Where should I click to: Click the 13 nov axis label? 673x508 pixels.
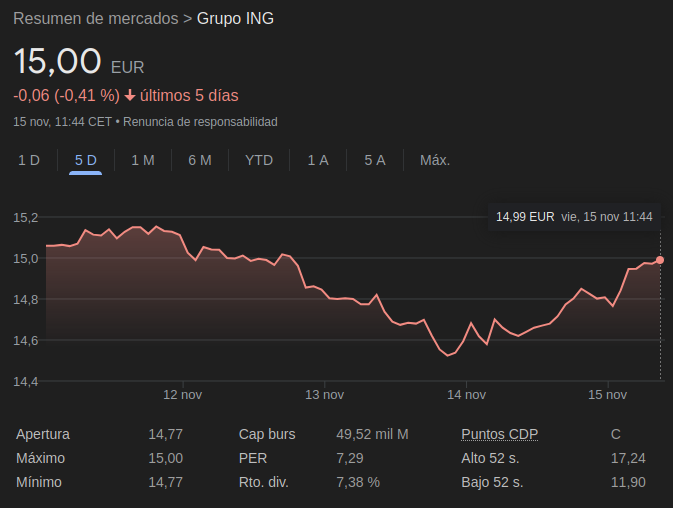[x=324, y=395]
